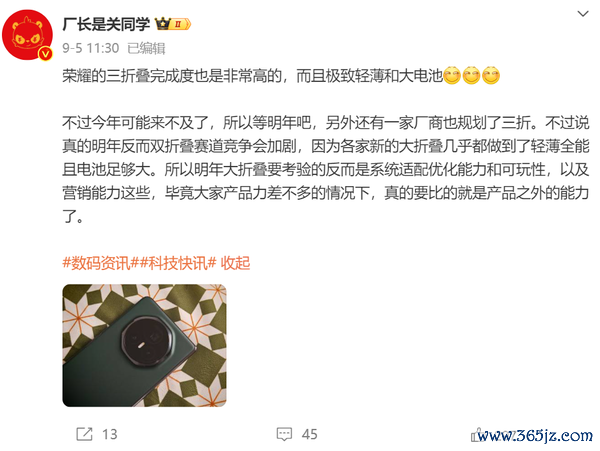600x451 pixels.
Task: Click the crown membership icon
Action: [162, 24]
